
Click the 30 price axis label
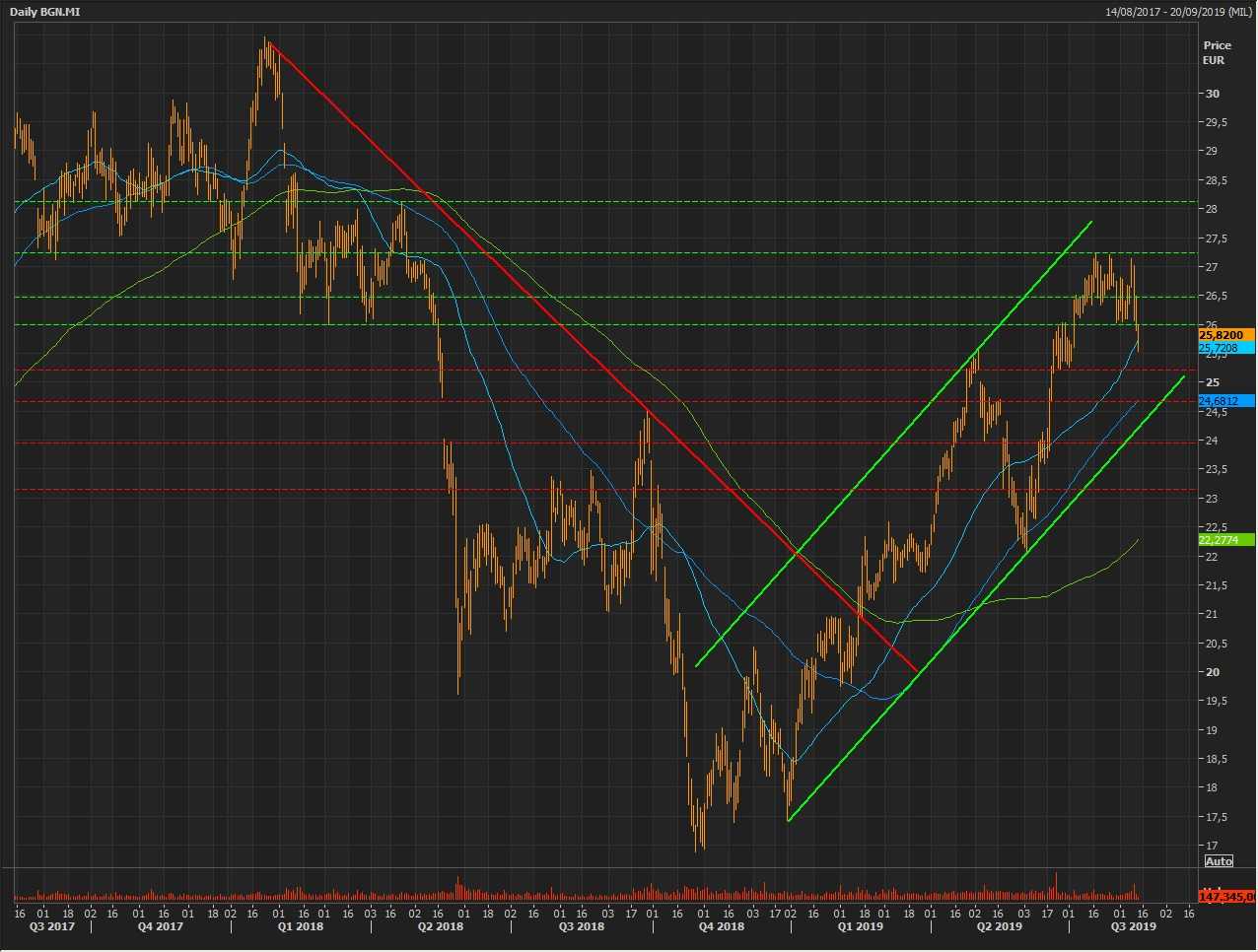coord(1213,94)
